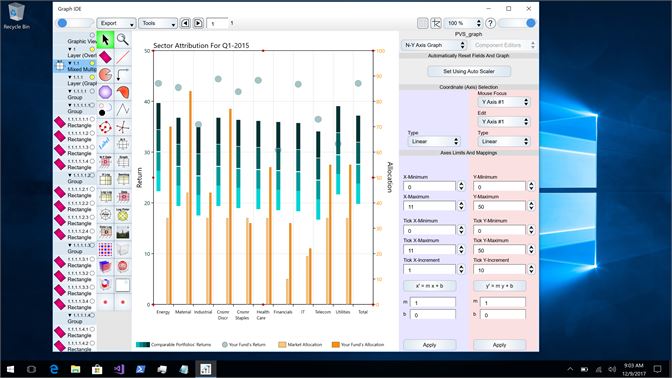Open the help question mark button
Screen dimensions: 672x378
[x=491, y=23]
